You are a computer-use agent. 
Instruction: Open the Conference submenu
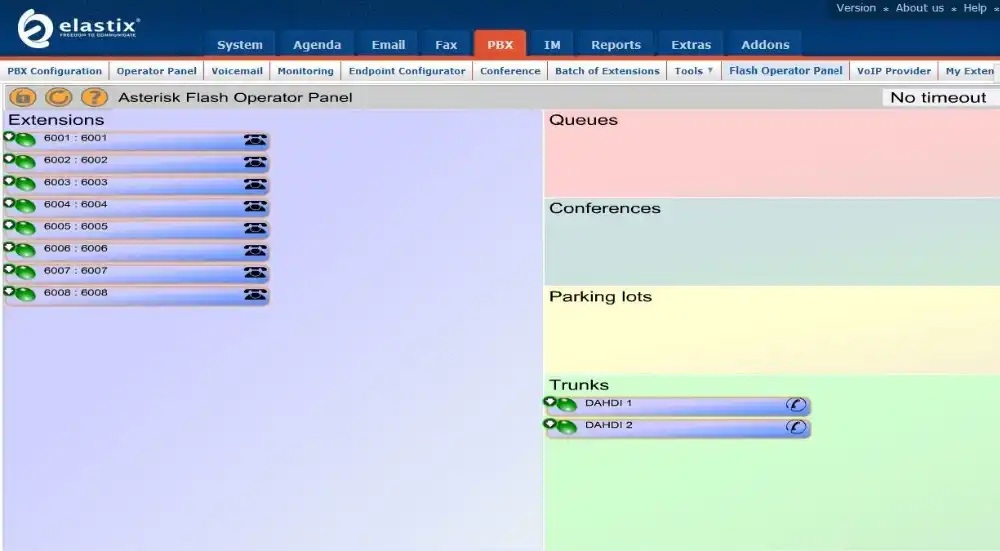point(510,71)
